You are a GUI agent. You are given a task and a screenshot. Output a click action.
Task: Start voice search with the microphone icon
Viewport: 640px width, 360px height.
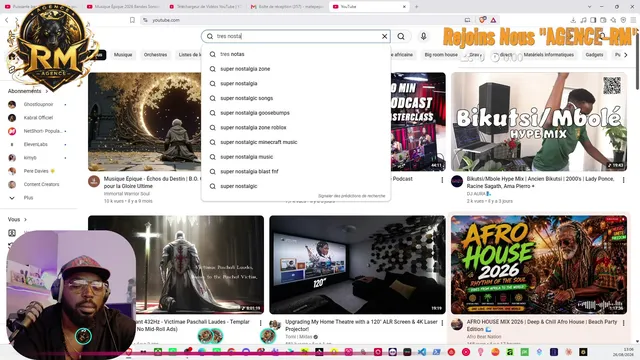pyautogui.click(x=424, y=36)
